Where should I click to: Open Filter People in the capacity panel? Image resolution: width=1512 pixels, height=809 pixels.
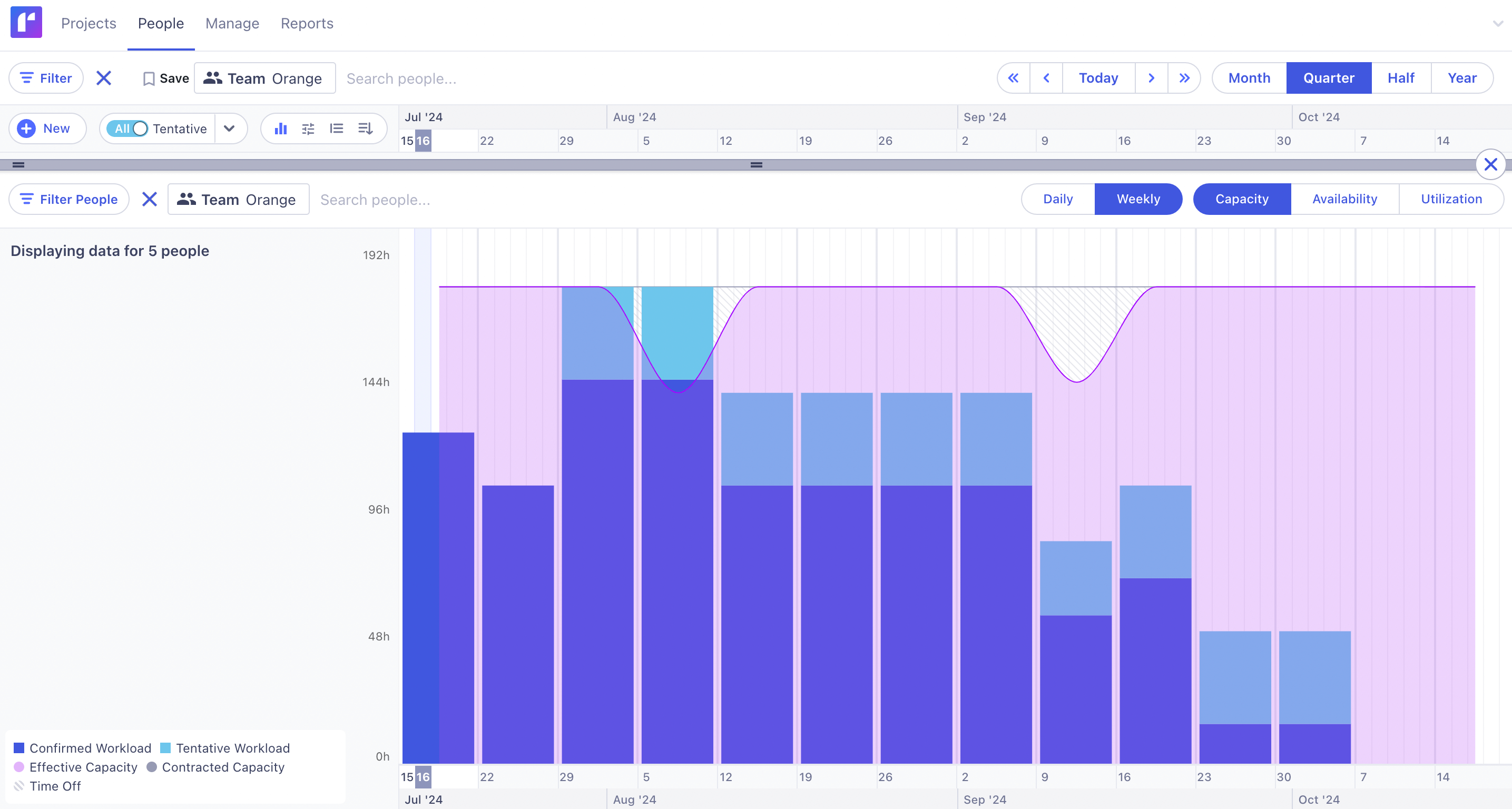[x=68, y=199]
